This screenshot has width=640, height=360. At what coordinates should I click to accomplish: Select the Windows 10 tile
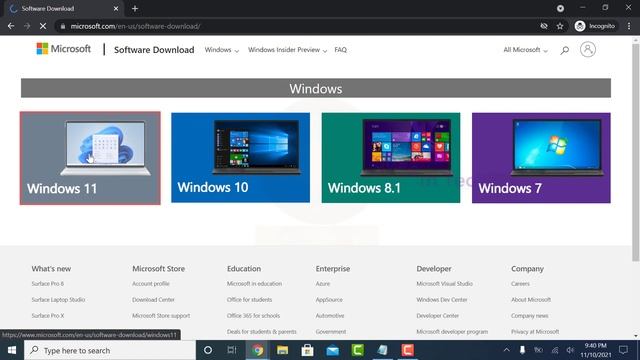240,158
